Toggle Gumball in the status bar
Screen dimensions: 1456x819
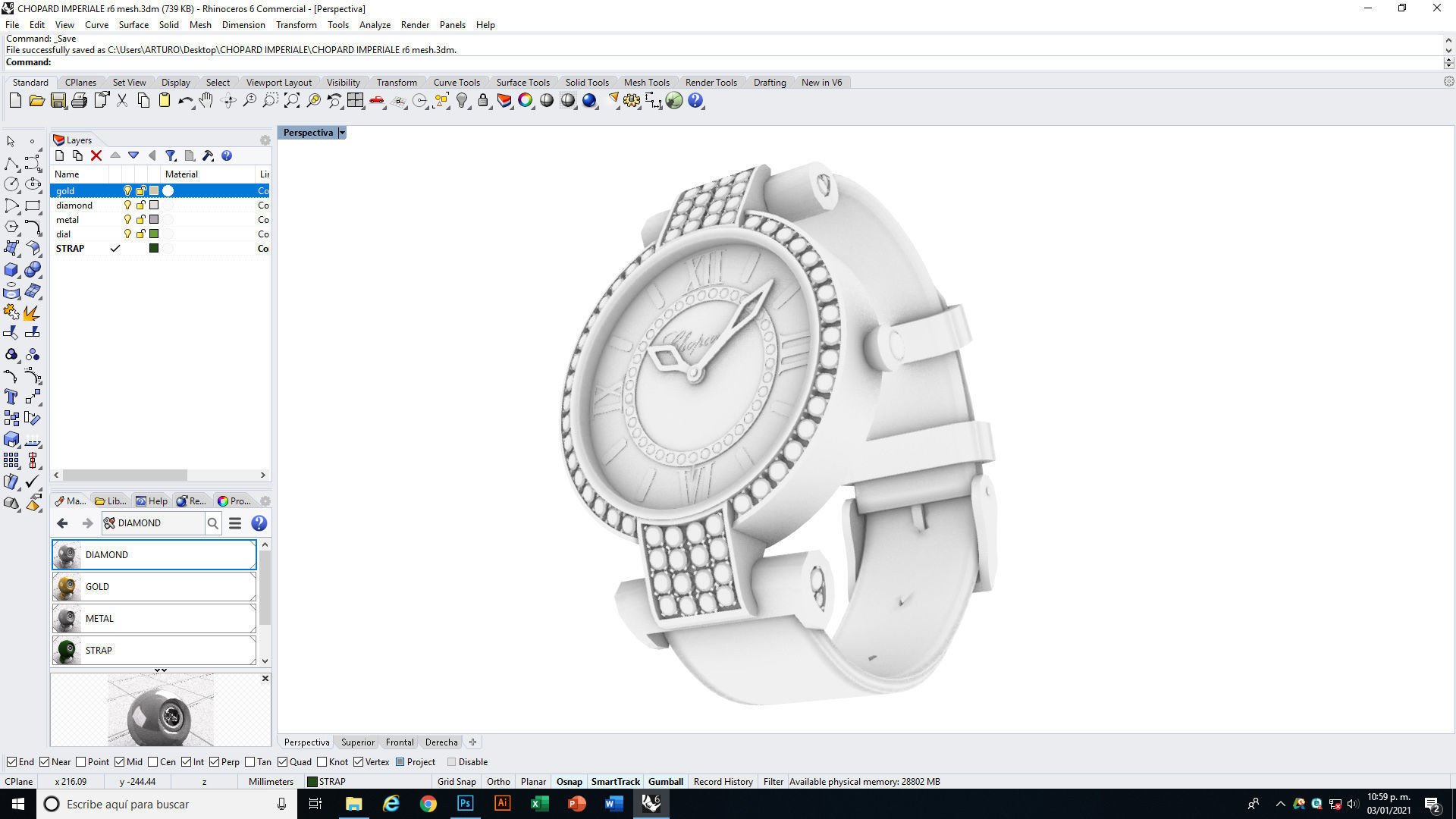click(666, 782)
